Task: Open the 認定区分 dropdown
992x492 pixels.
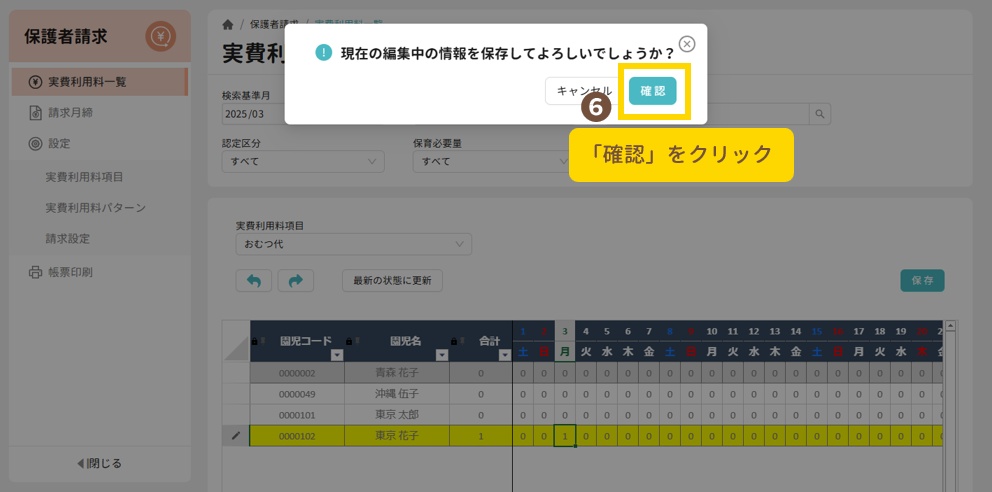Action: pos(302,161)
